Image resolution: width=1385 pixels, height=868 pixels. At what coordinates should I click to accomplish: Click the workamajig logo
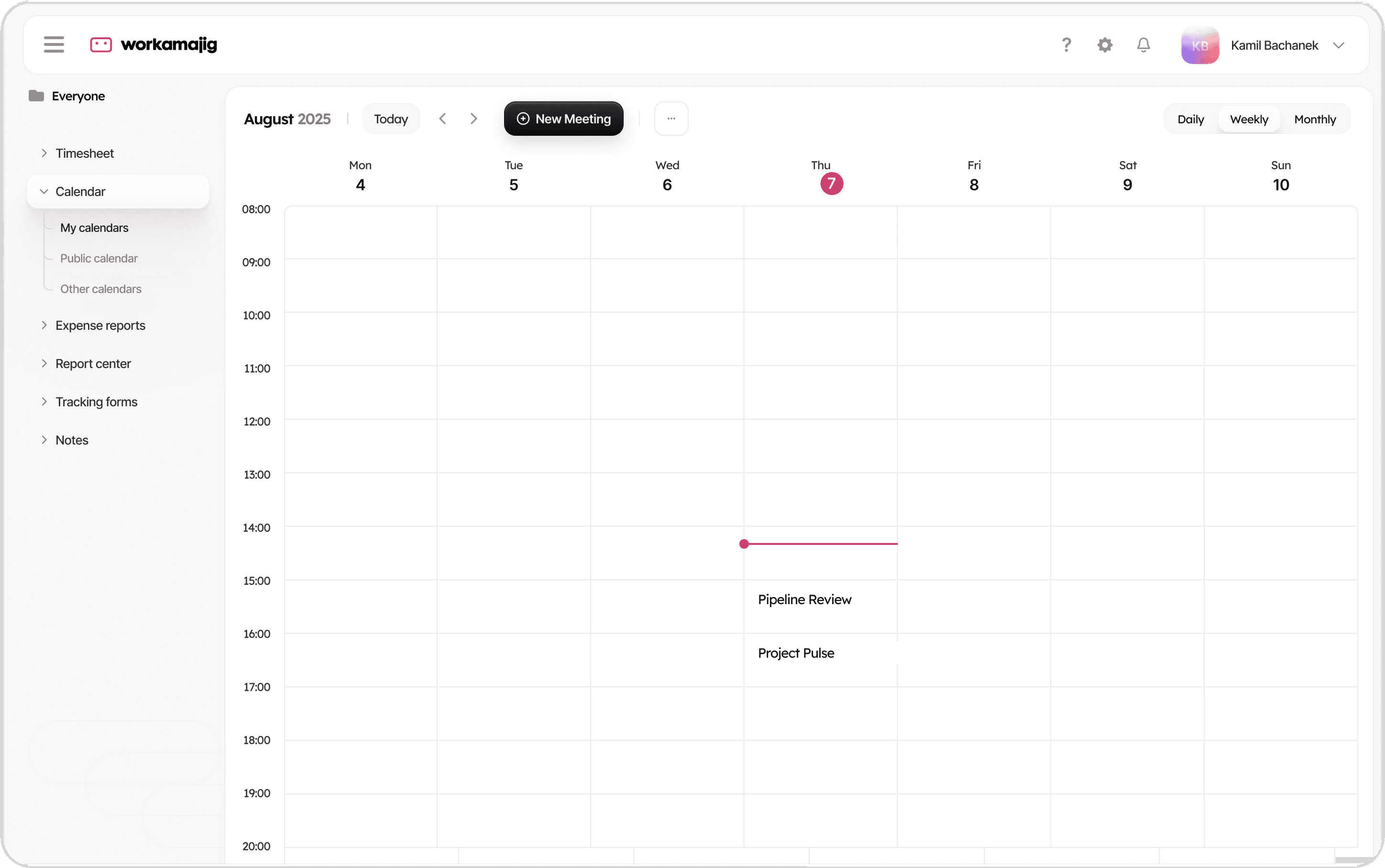(154, 45)
